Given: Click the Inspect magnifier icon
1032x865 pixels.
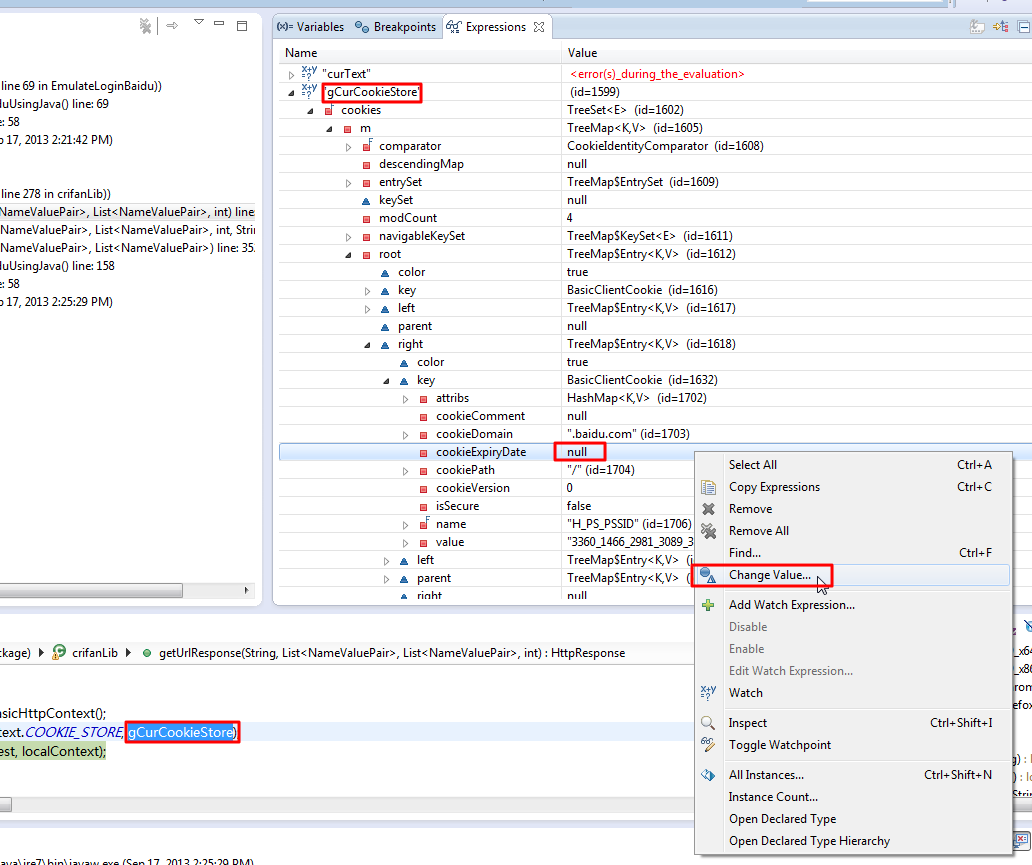Looking at the screenshot, I should pos(708,723).
